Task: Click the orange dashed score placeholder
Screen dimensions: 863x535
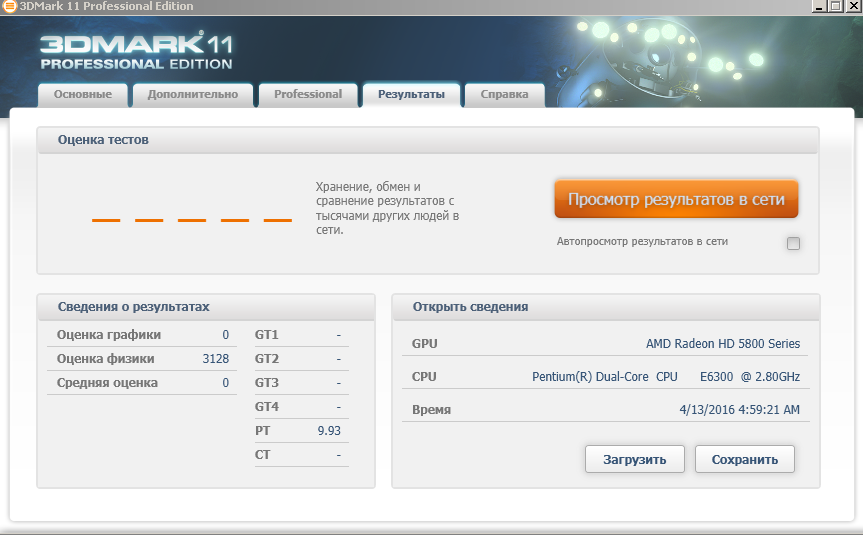Action: pos(192,220)
